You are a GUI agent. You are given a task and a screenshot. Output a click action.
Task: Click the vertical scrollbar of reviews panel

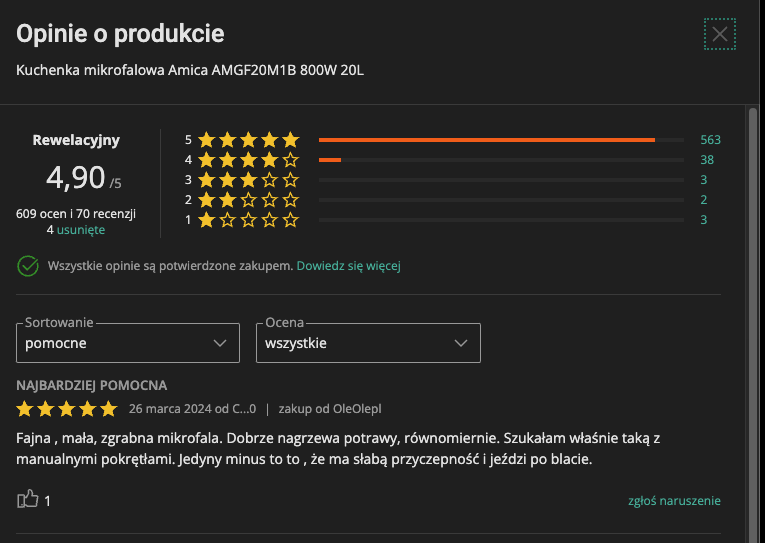click(753, 324)
